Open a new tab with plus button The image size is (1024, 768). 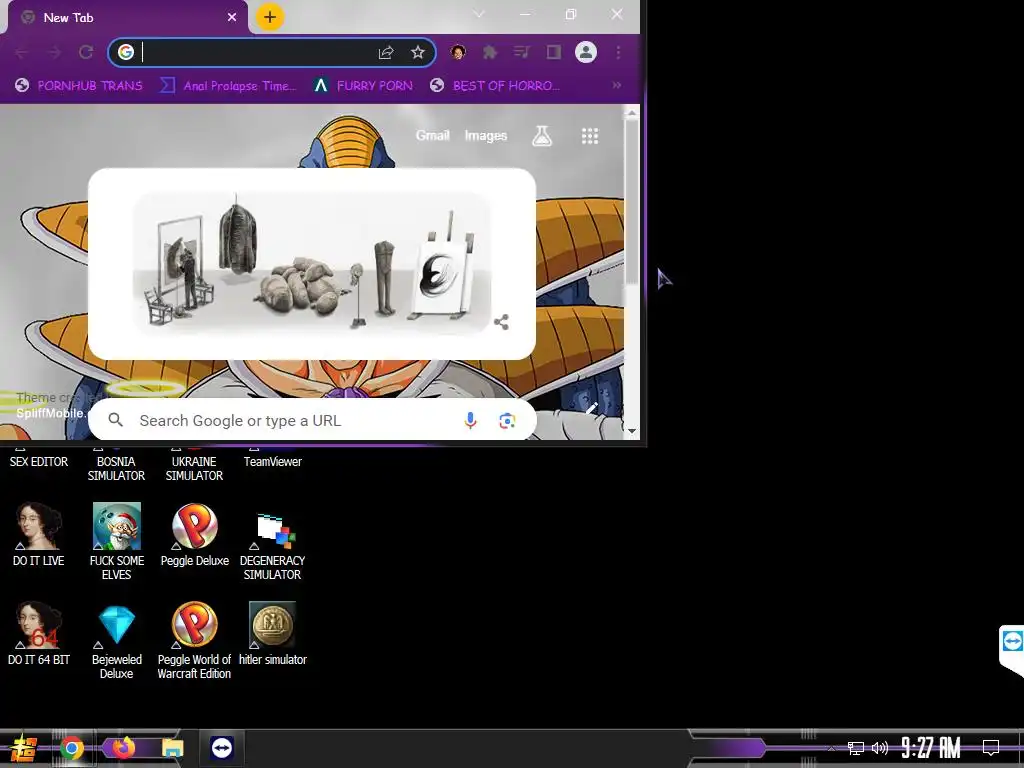coord(270,18)
